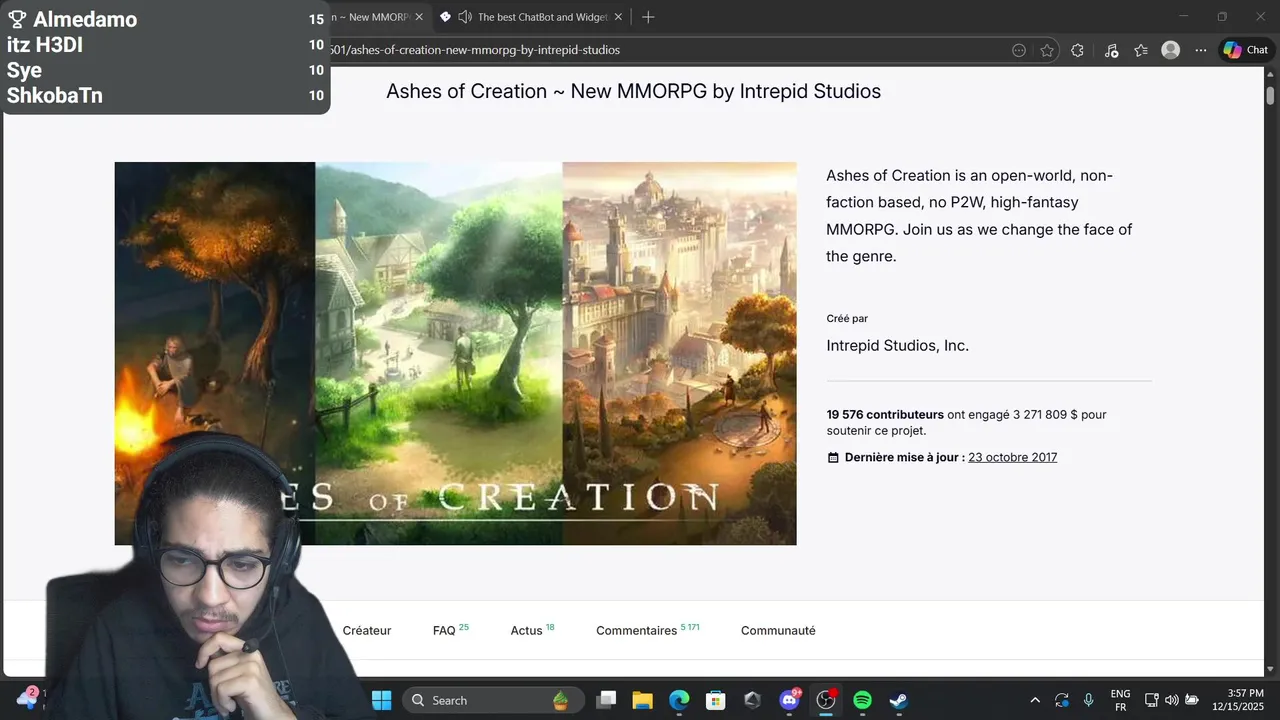Open Microsoft Store from the taskbar
This screenshot has width=1280, height=720.
[x=715, y=700]
